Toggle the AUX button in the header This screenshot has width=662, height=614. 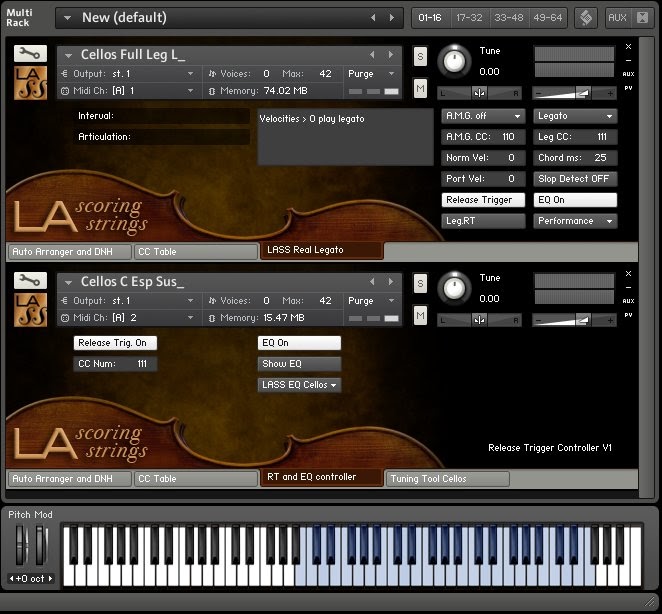click(617, 18)
